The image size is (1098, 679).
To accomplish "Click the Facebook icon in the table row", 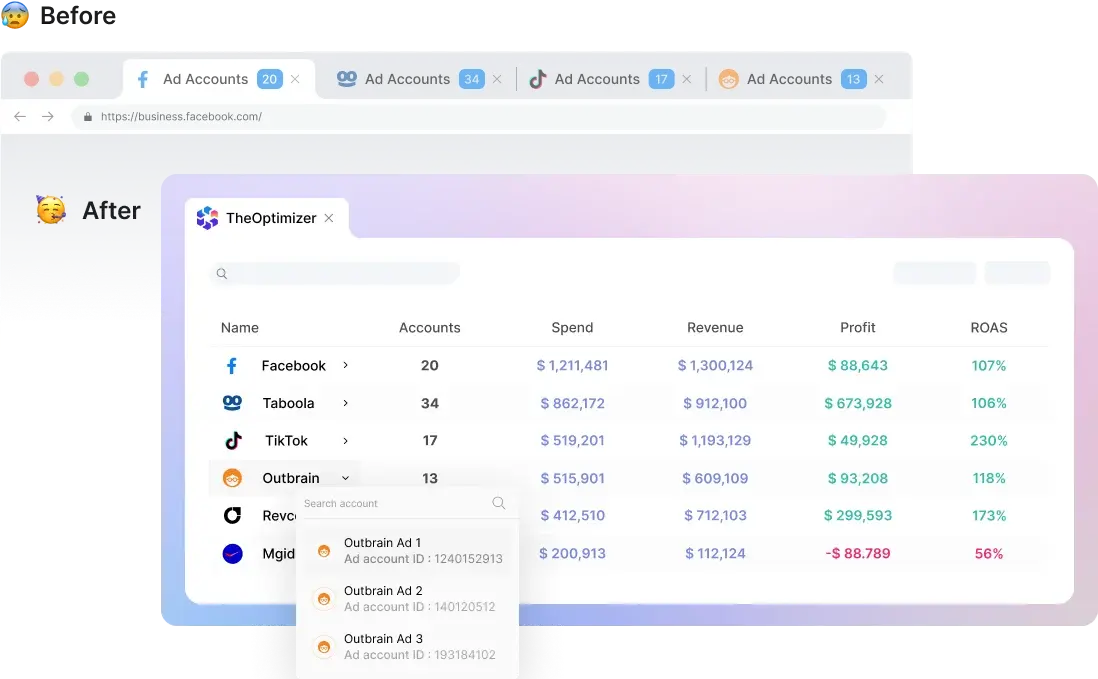I will pyautogui.click(x=232, y=365).
